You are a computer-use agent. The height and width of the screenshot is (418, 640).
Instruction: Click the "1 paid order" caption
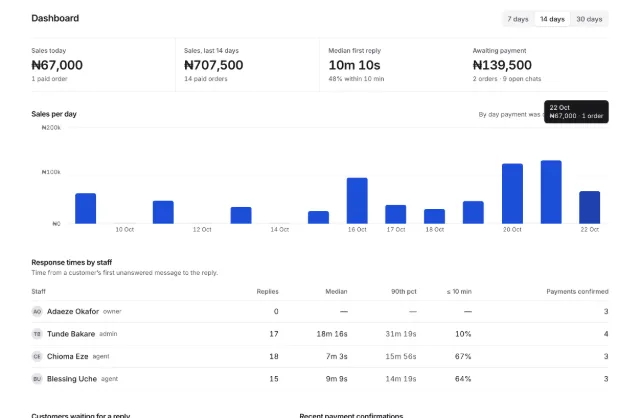pos(49,79)
